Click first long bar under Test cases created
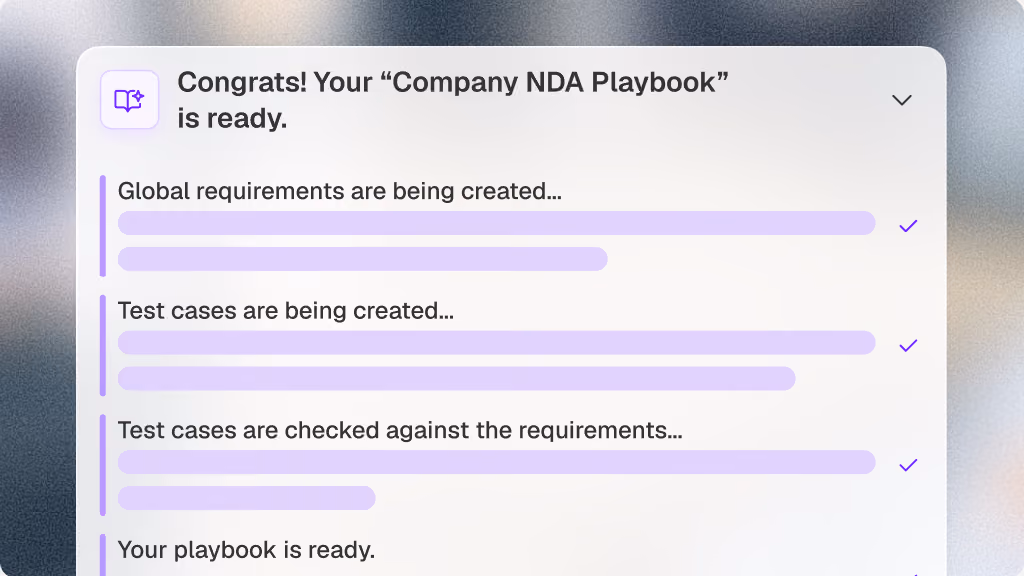The height and width of the screenshot is (576, 1024). pyautogui.click(x=496, y=342)
